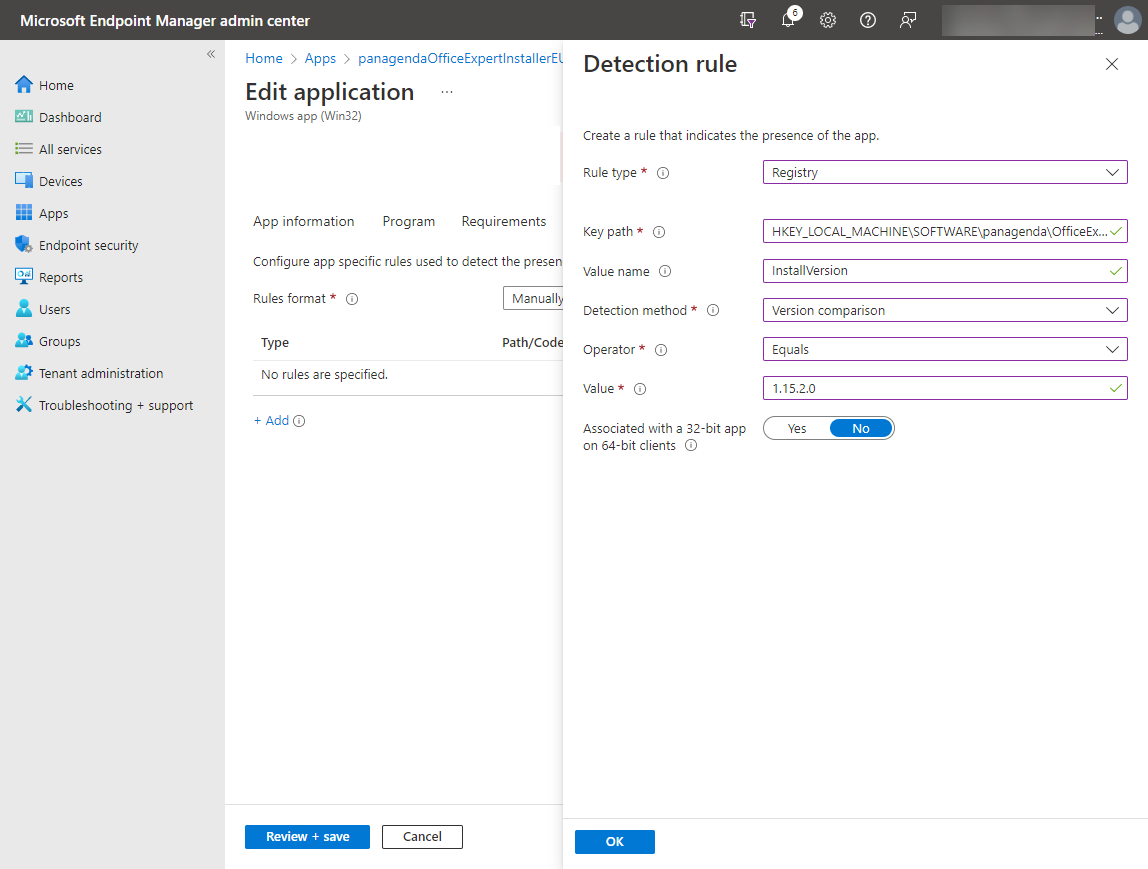1148x869 pixels.
Task: Click the Review + save button
Action: [x=307, y=837]
